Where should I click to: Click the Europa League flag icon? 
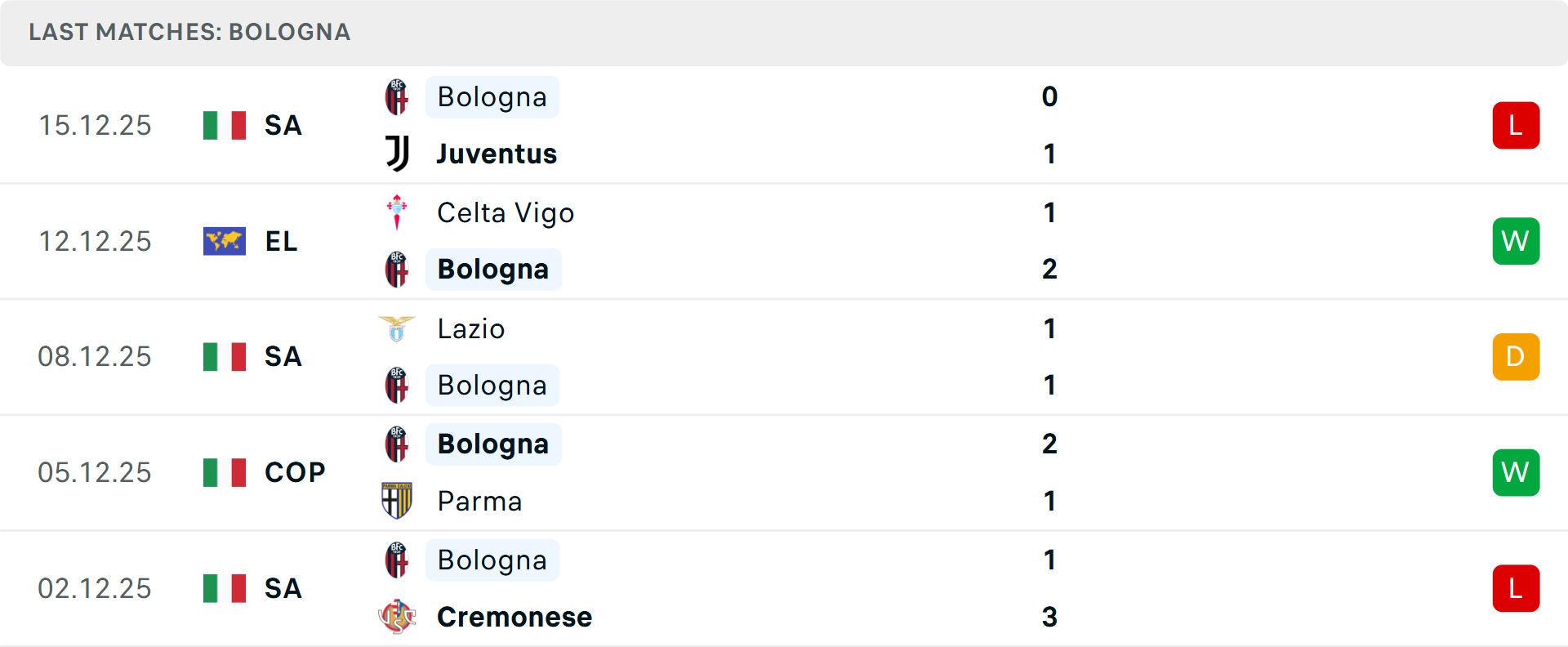[225, 241]
